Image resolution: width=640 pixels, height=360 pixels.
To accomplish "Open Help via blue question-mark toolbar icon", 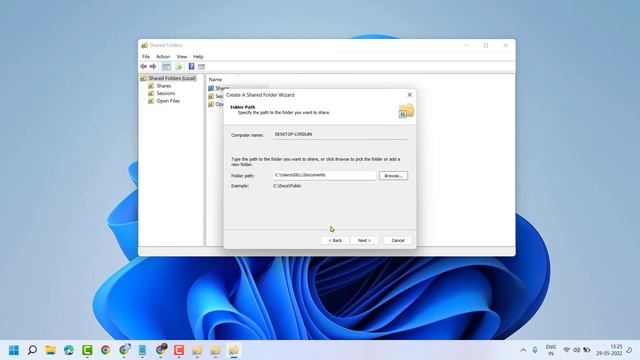I will point(191,67).
